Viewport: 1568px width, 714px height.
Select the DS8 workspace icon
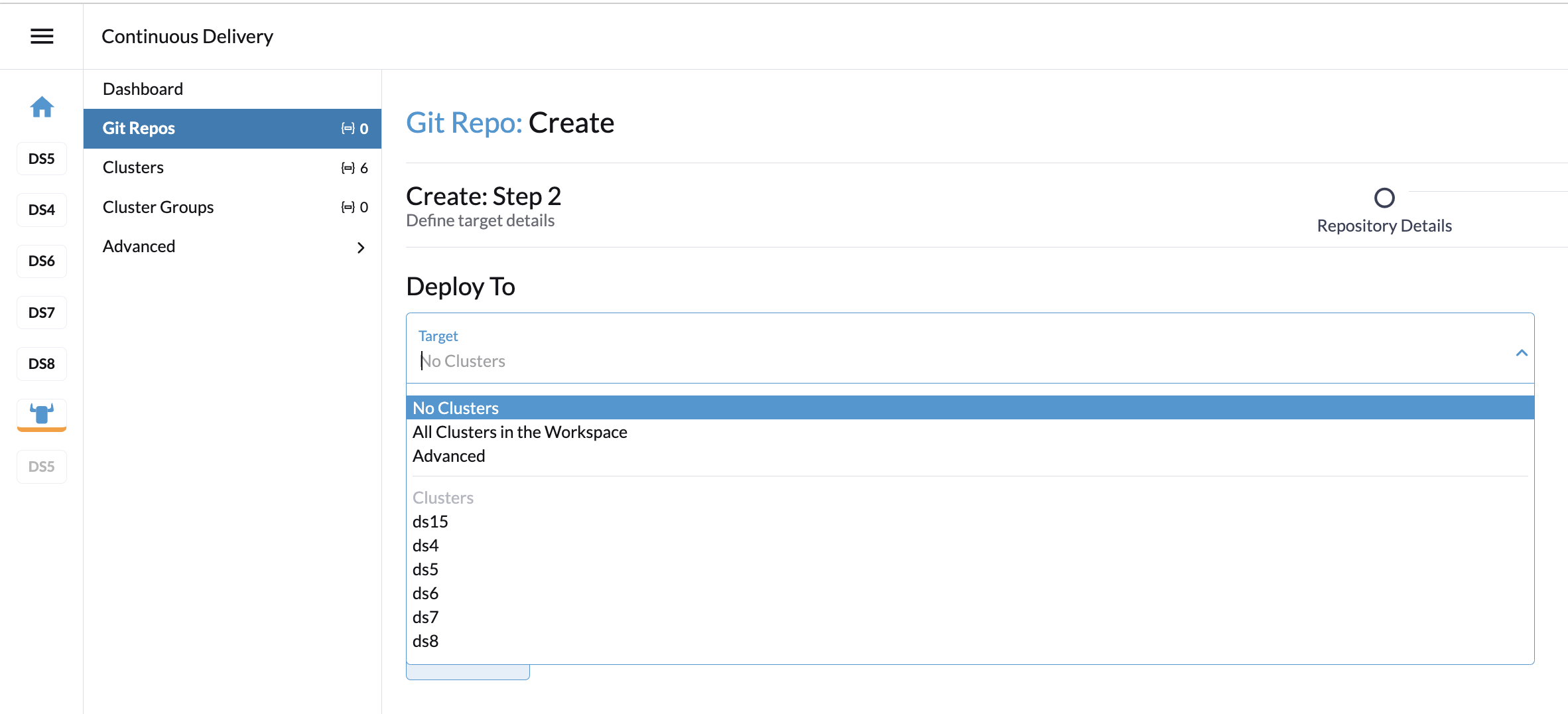41,363
